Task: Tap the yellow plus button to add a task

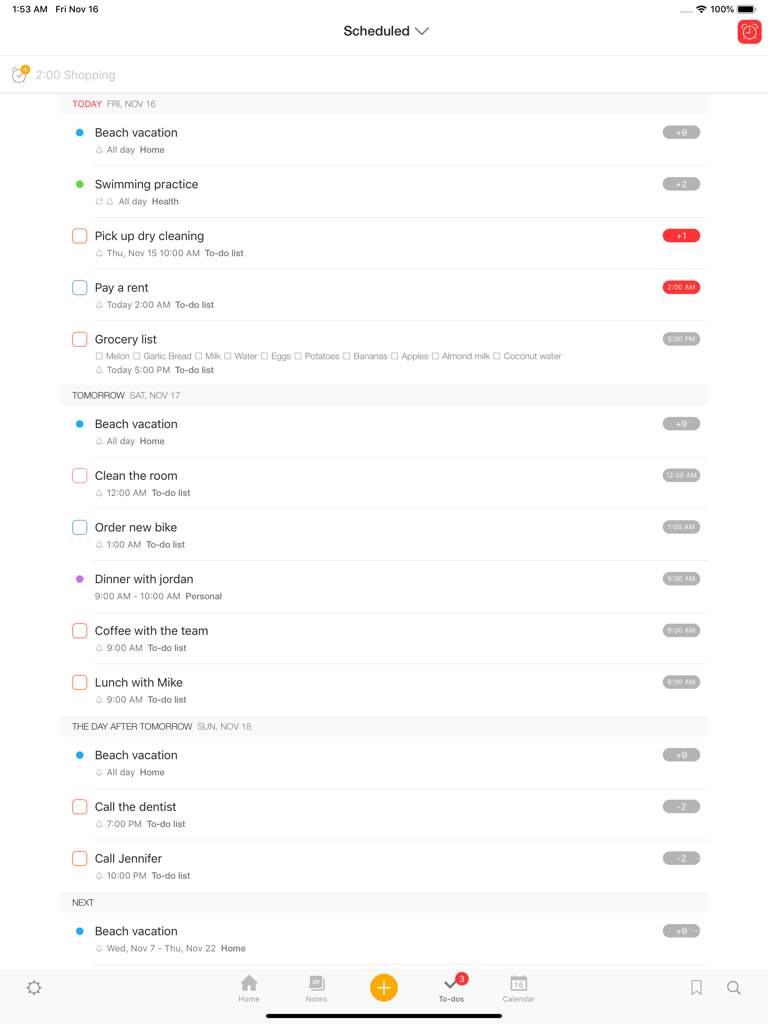Action: pos(384,987)
